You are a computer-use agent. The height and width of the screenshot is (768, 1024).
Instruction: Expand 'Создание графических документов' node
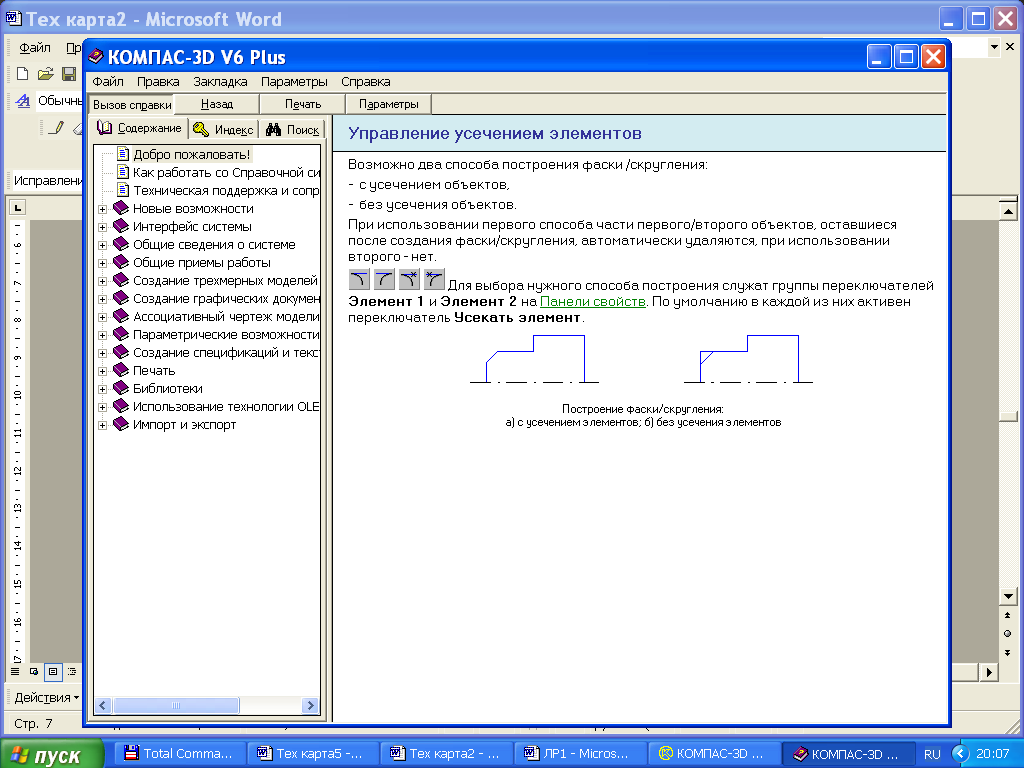coord(103,299)
